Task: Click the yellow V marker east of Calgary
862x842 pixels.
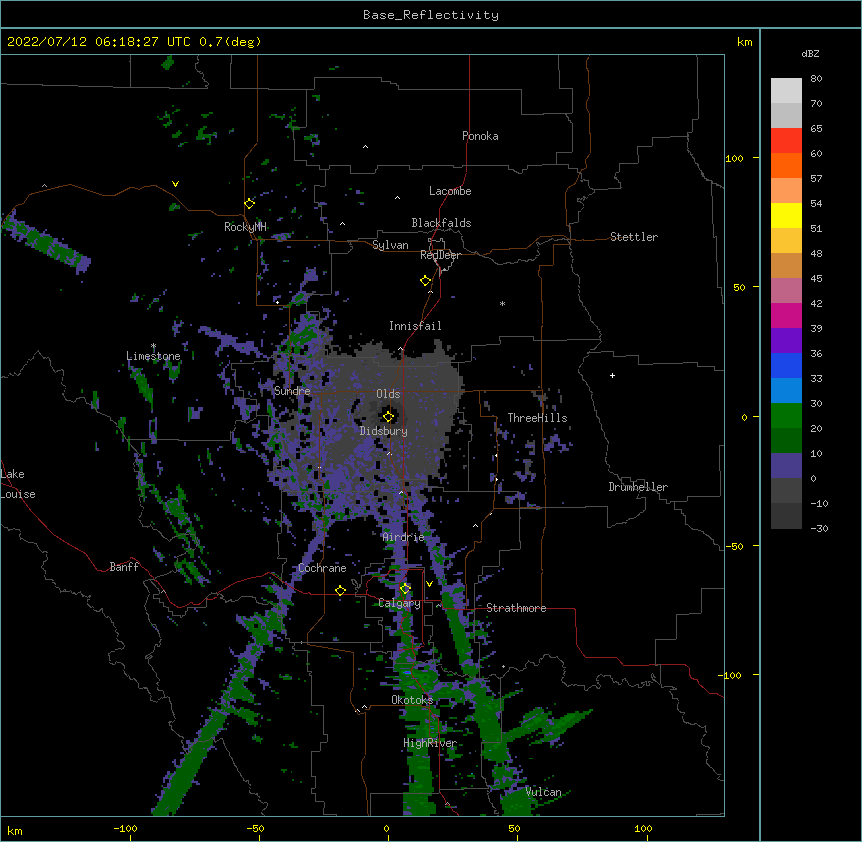Action: click(x=429, y=584)
